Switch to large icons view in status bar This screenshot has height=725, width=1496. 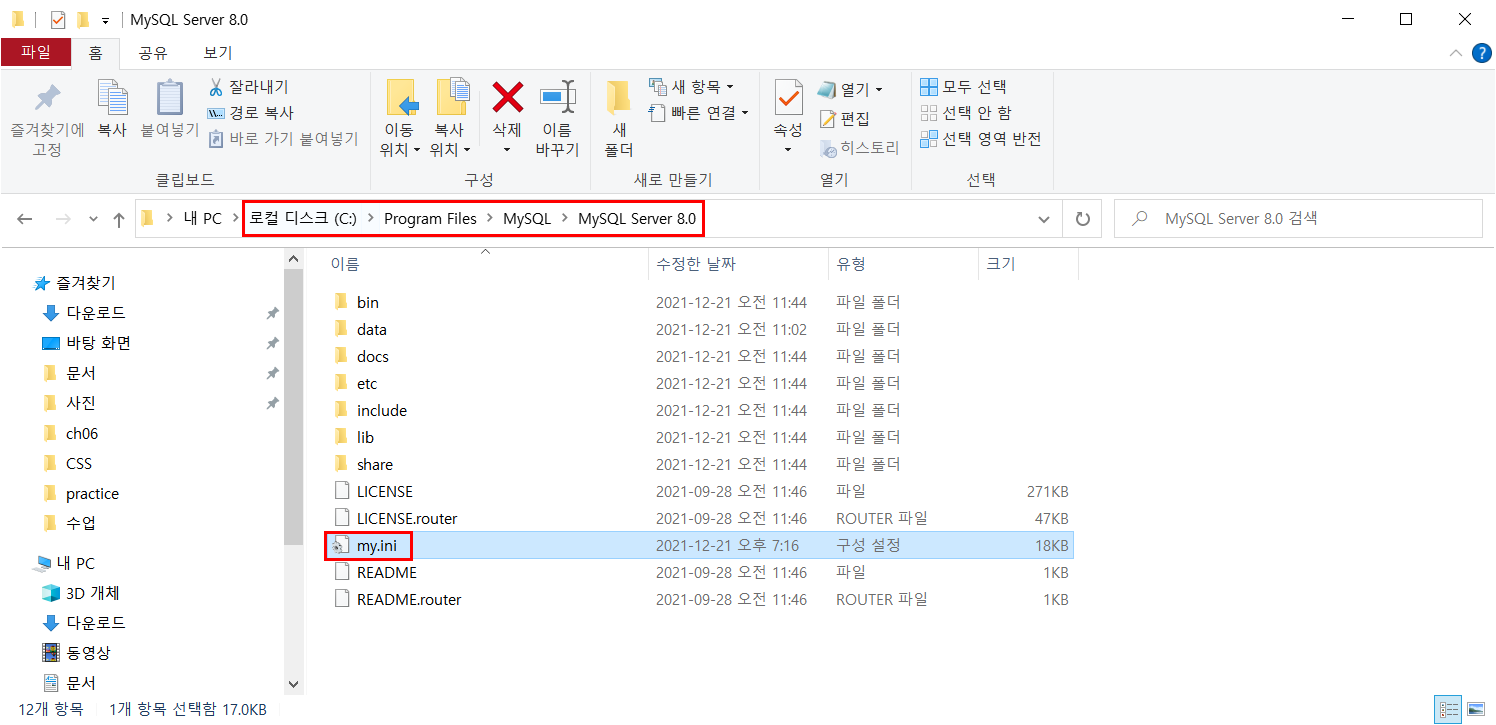click(x=1475, y=710)
